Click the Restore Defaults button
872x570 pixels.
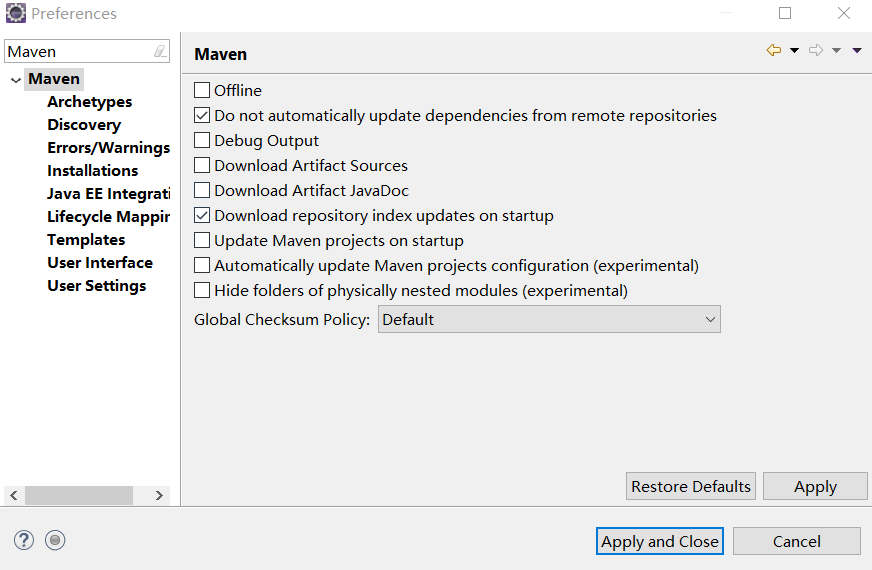click(x=691, y=487)
